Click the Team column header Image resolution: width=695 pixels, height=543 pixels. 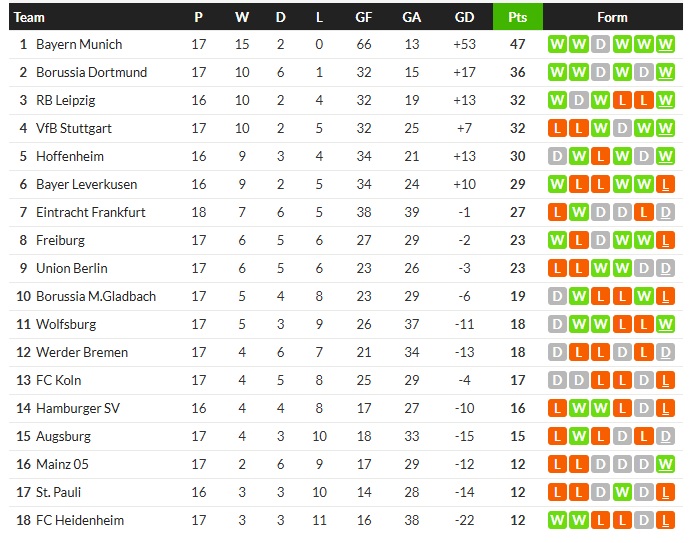30,17
